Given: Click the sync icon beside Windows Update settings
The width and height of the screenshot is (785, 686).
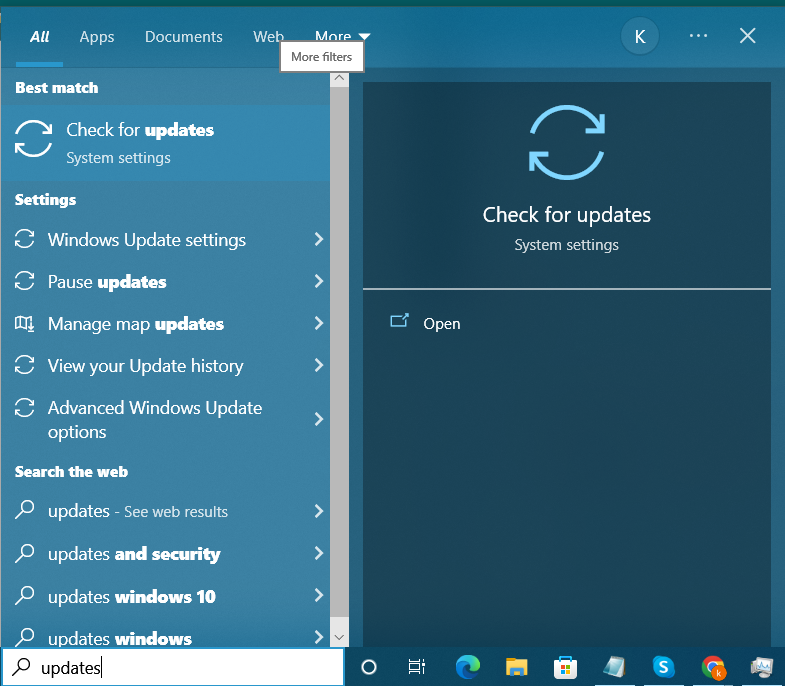Looking at the screenshot, I should click(x=25, y=239).
